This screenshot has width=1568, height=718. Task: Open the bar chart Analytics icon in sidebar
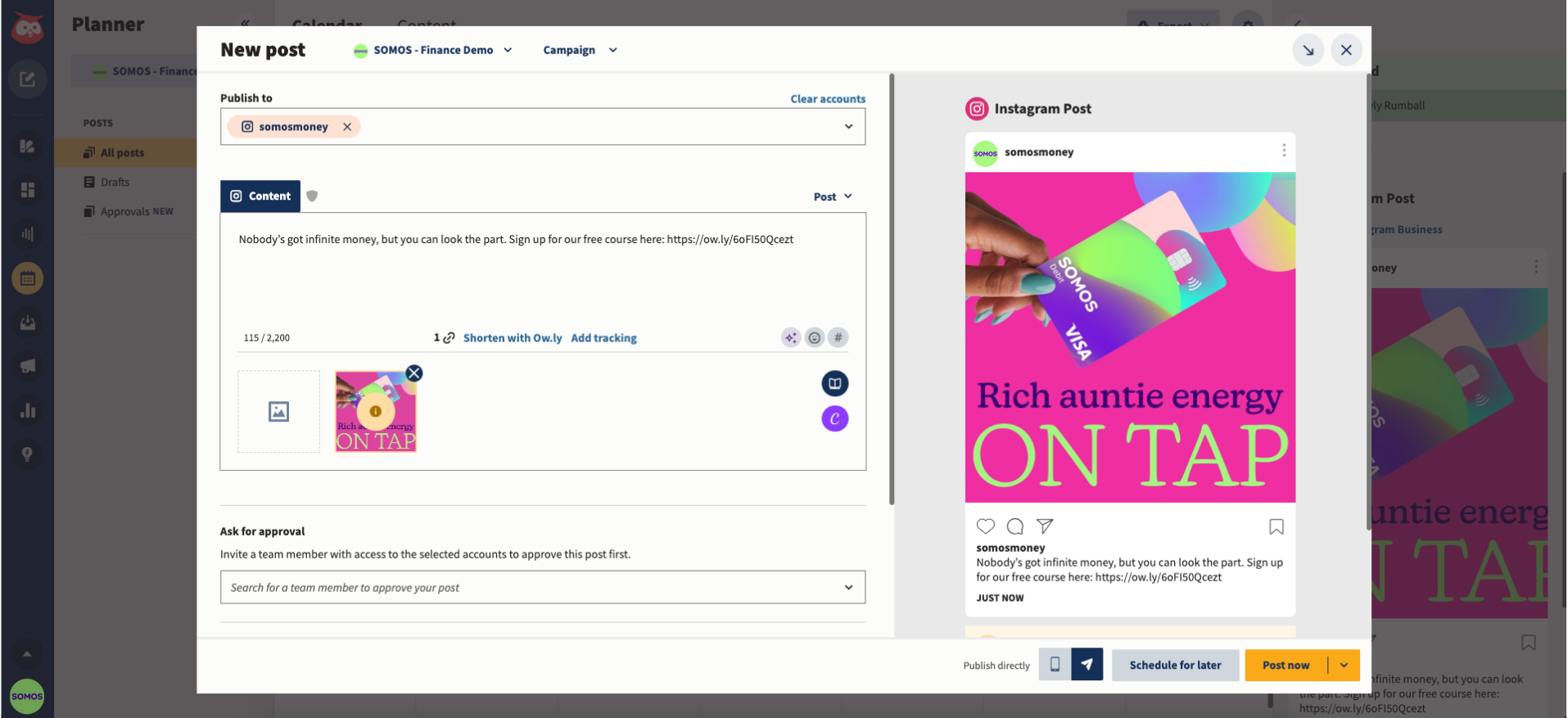click(x=27, y=410)
